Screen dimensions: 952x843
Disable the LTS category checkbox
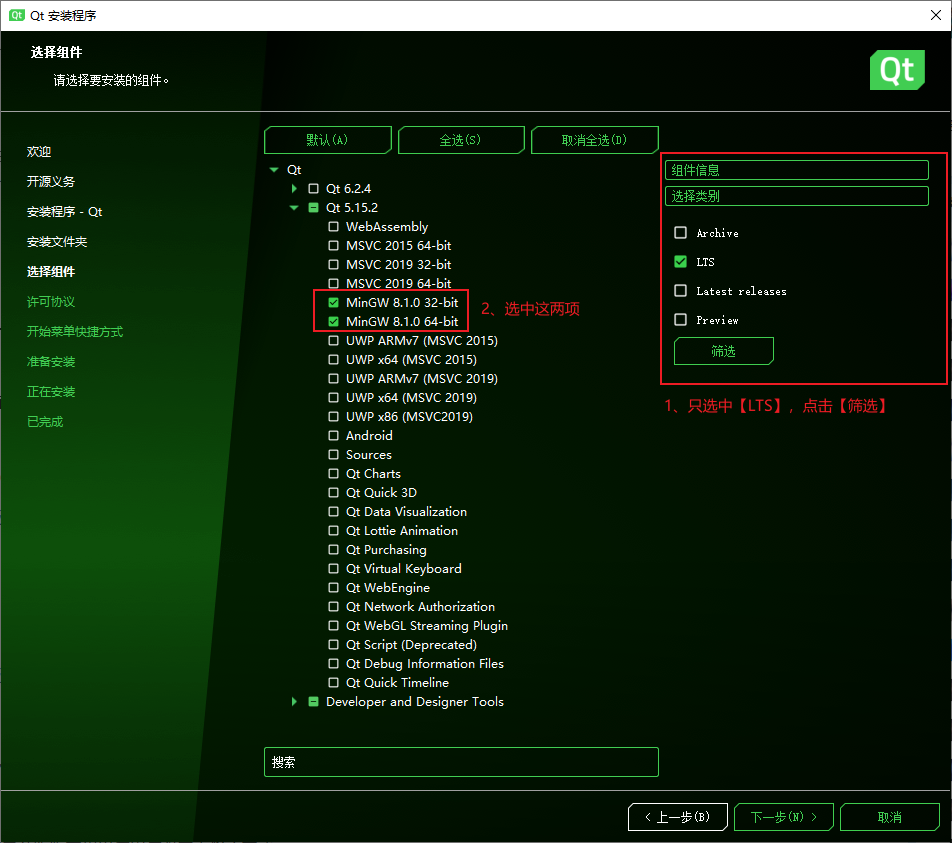click(x=681, y=262)
